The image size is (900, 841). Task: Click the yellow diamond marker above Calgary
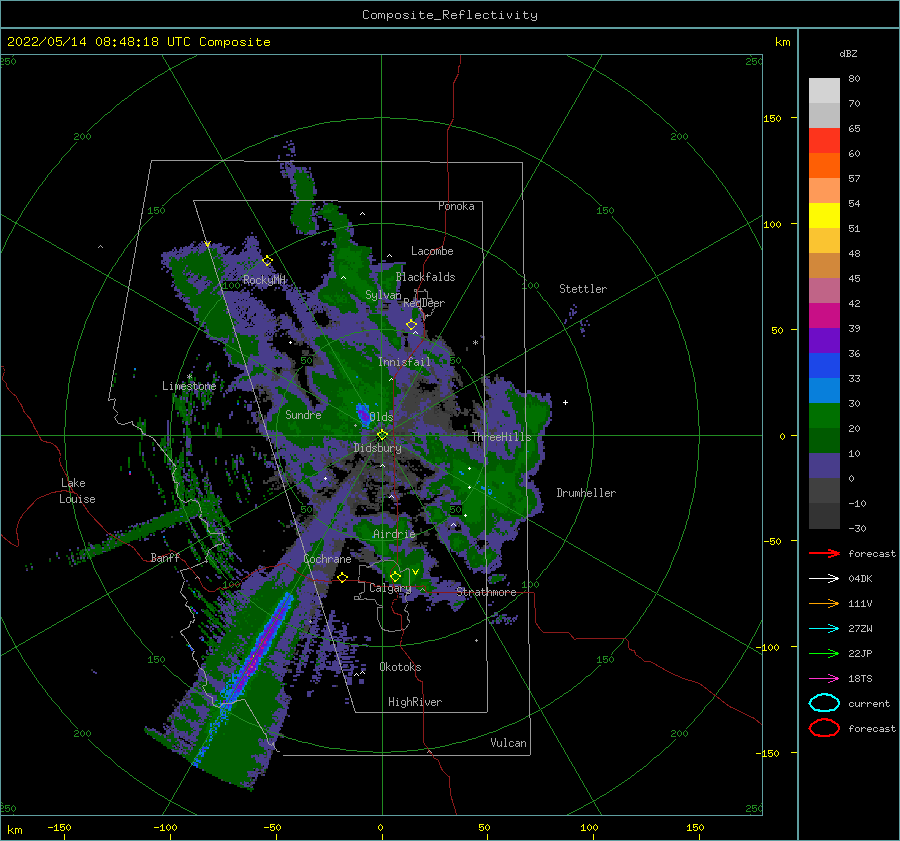click(x=395, y=576)
